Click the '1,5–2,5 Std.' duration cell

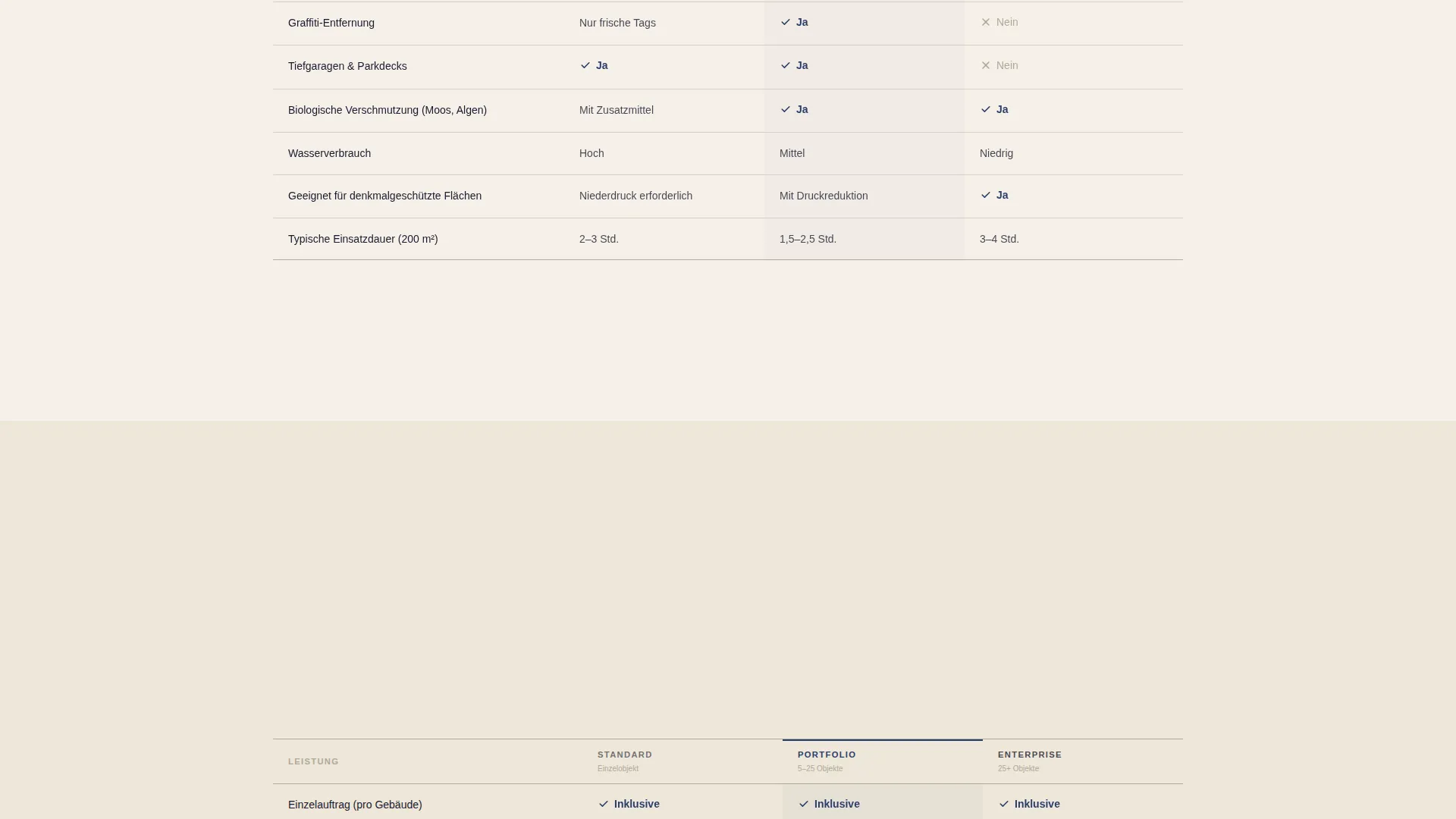click(x=808, y=239)
